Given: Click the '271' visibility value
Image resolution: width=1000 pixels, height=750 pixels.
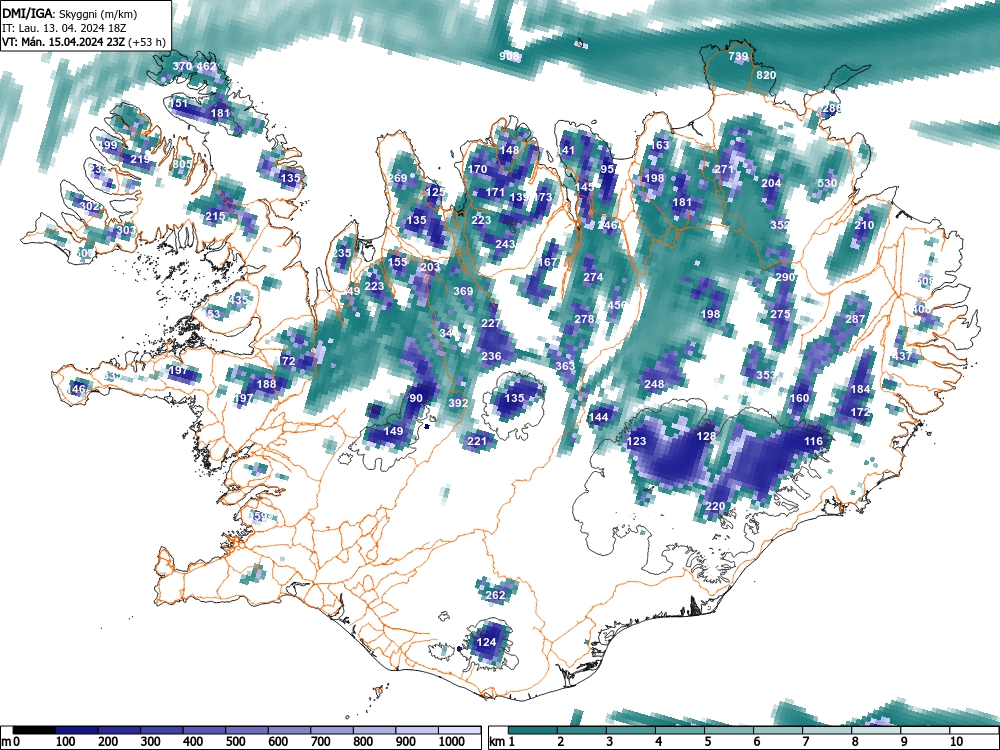Looking at the screenshot, I should click(724, 169).
